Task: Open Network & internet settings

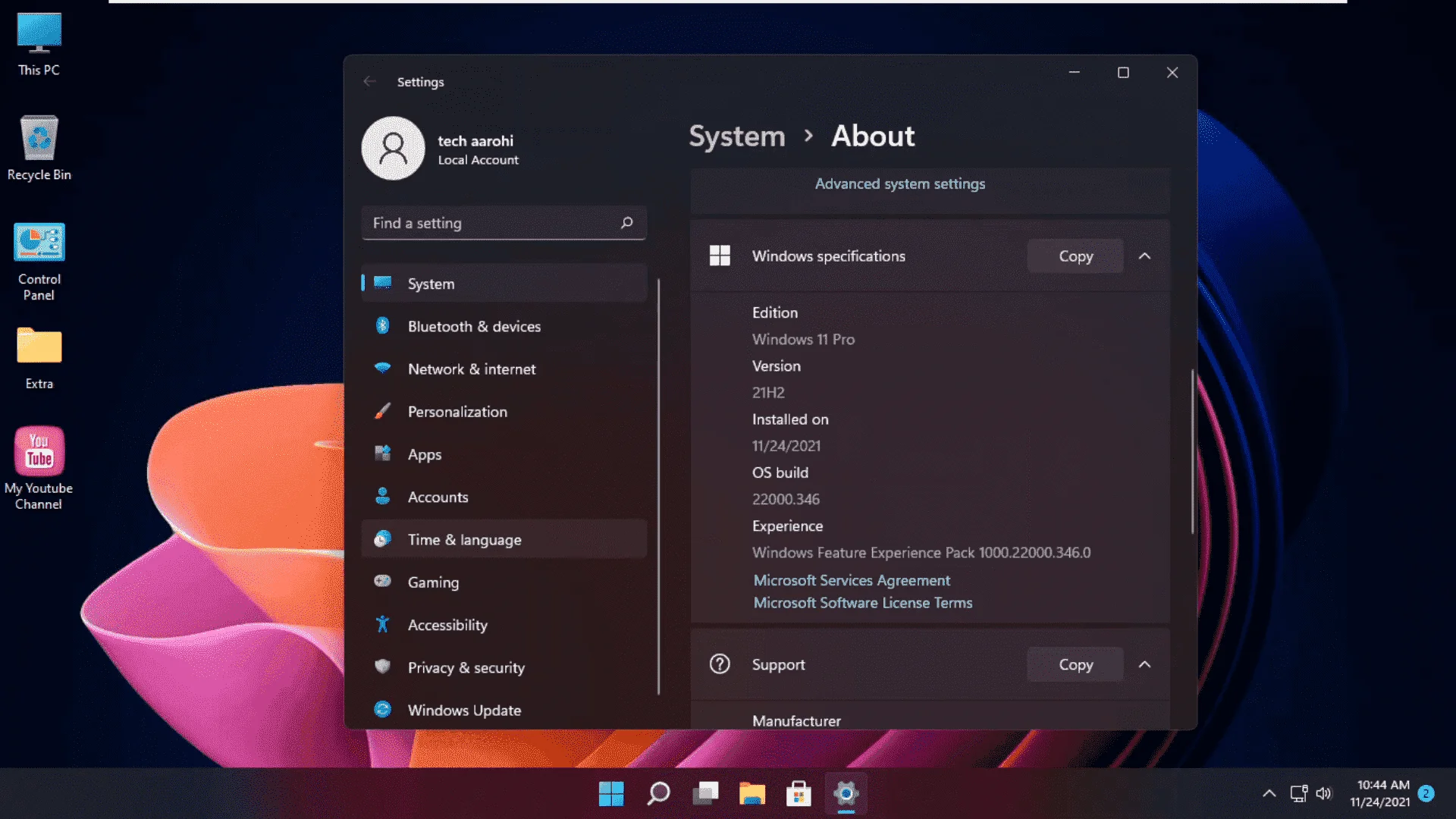Action: [504, 369]
